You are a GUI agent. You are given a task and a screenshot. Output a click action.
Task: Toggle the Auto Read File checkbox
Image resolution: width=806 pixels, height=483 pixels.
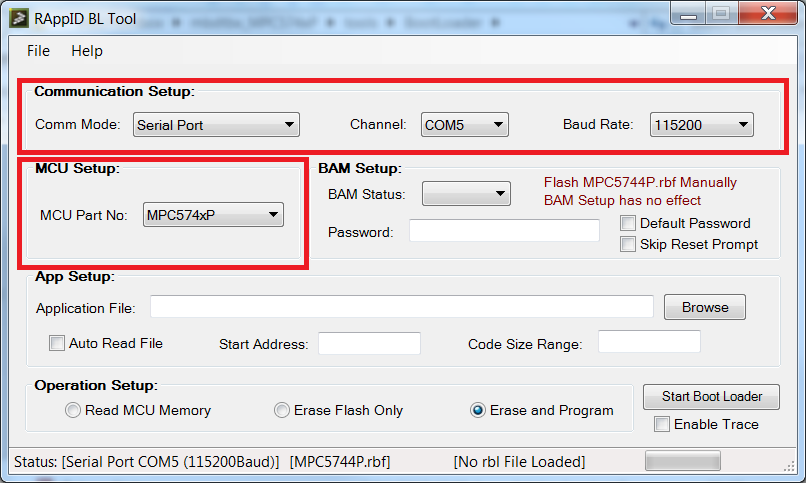tap(57, 343)
